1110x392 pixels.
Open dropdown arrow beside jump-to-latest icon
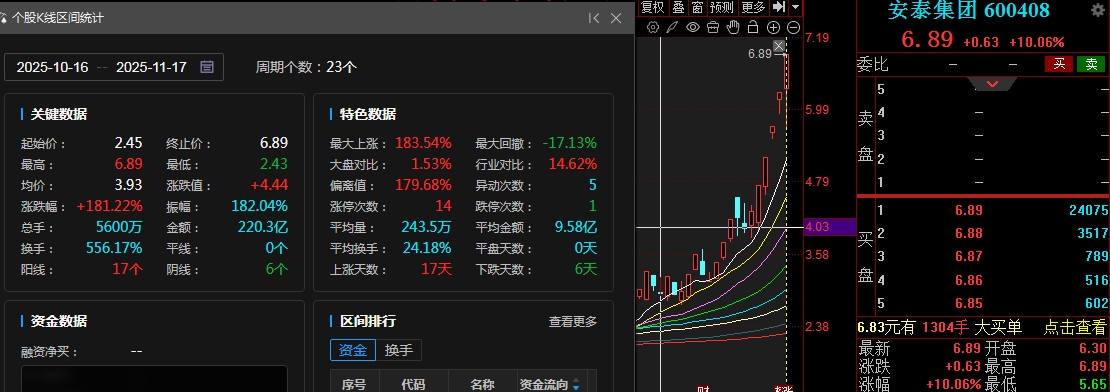[x=796, y=7]
